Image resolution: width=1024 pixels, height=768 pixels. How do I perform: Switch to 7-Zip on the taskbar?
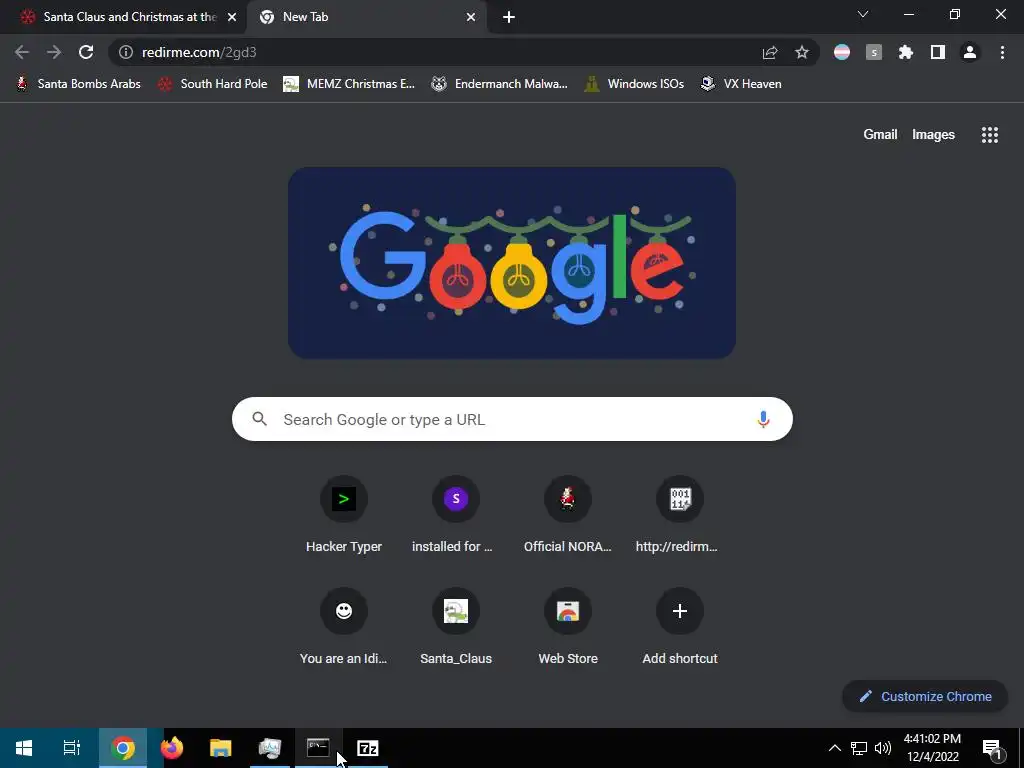(x=368, y=748)
